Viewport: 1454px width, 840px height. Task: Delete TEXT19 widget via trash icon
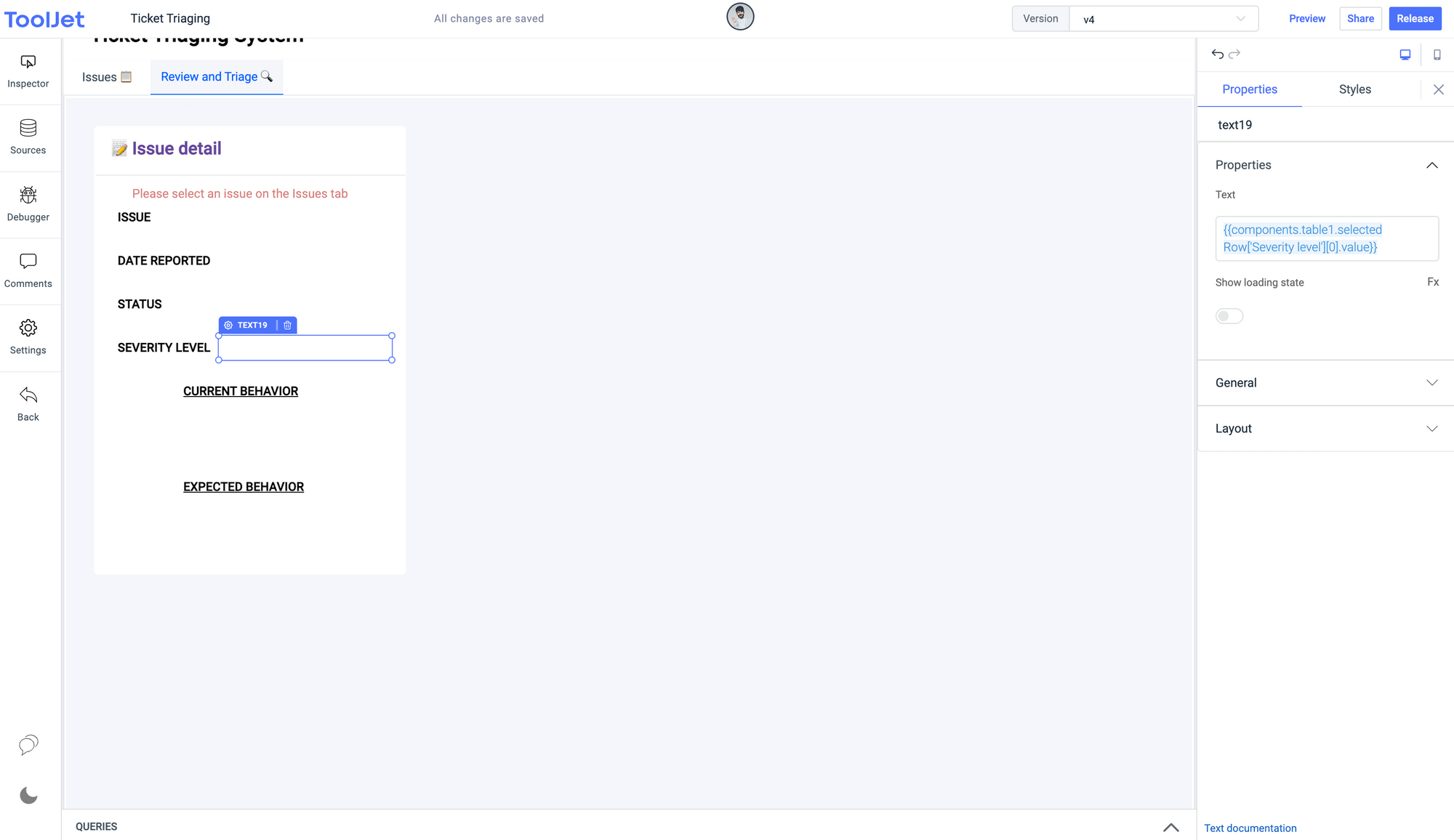point(288,326)
